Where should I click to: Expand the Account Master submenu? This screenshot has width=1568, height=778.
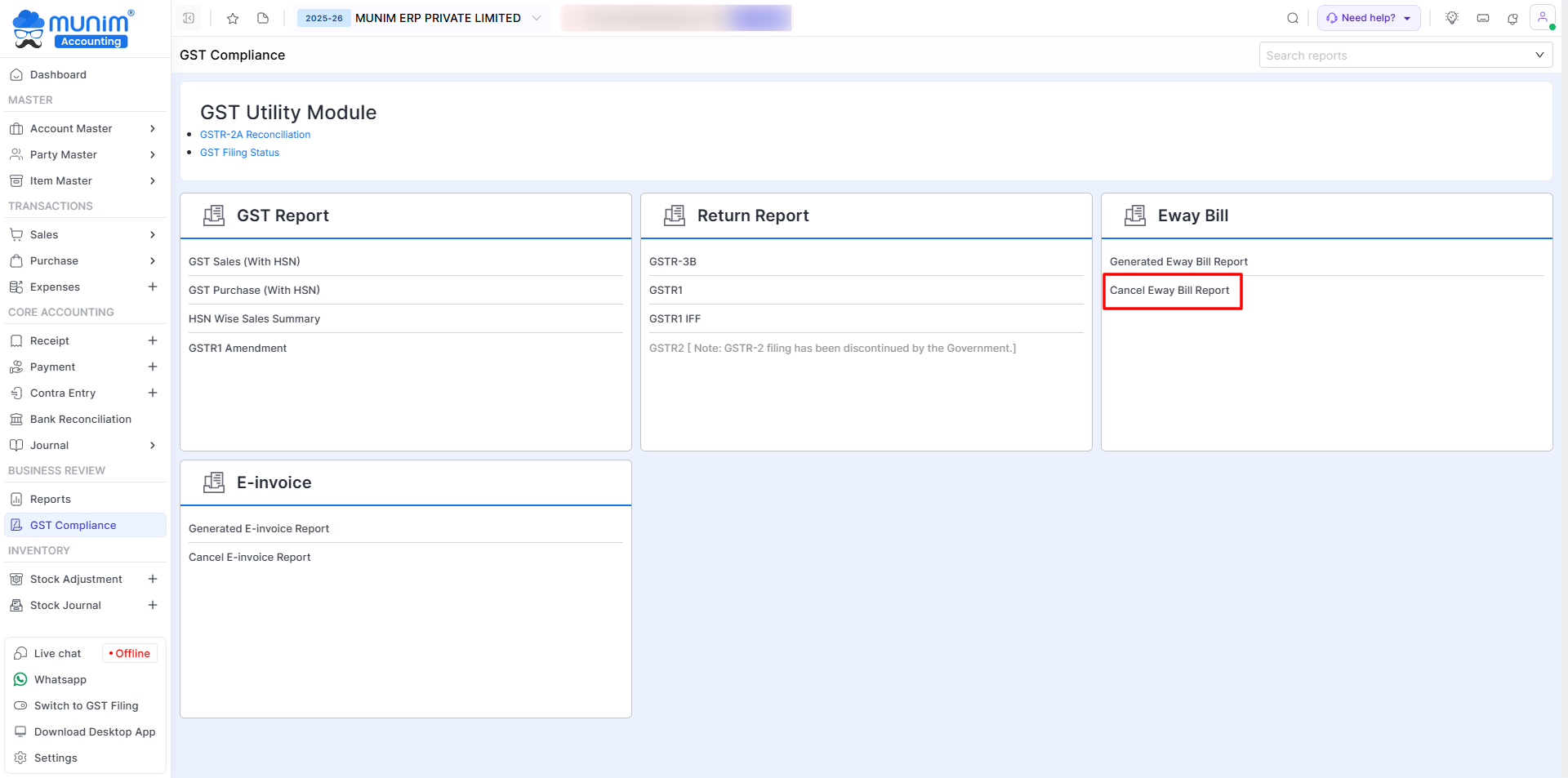coord(153,128)
